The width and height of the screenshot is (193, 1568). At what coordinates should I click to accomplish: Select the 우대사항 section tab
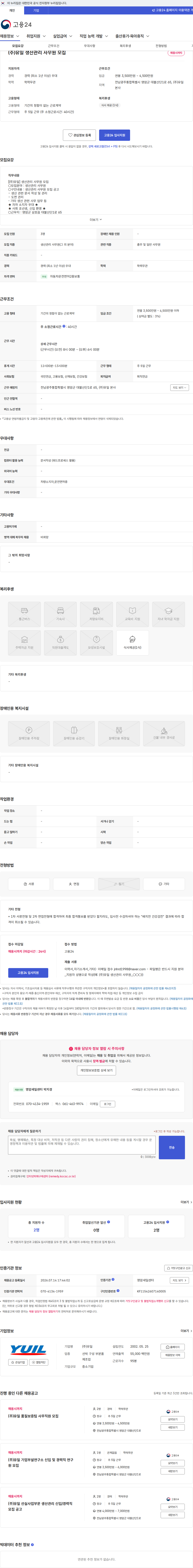tap(89, 46)
